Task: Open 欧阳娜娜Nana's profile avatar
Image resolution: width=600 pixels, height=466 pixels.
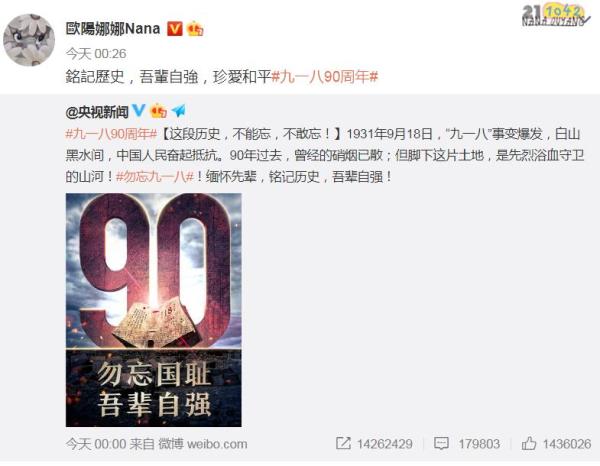Action: (29, 40)
